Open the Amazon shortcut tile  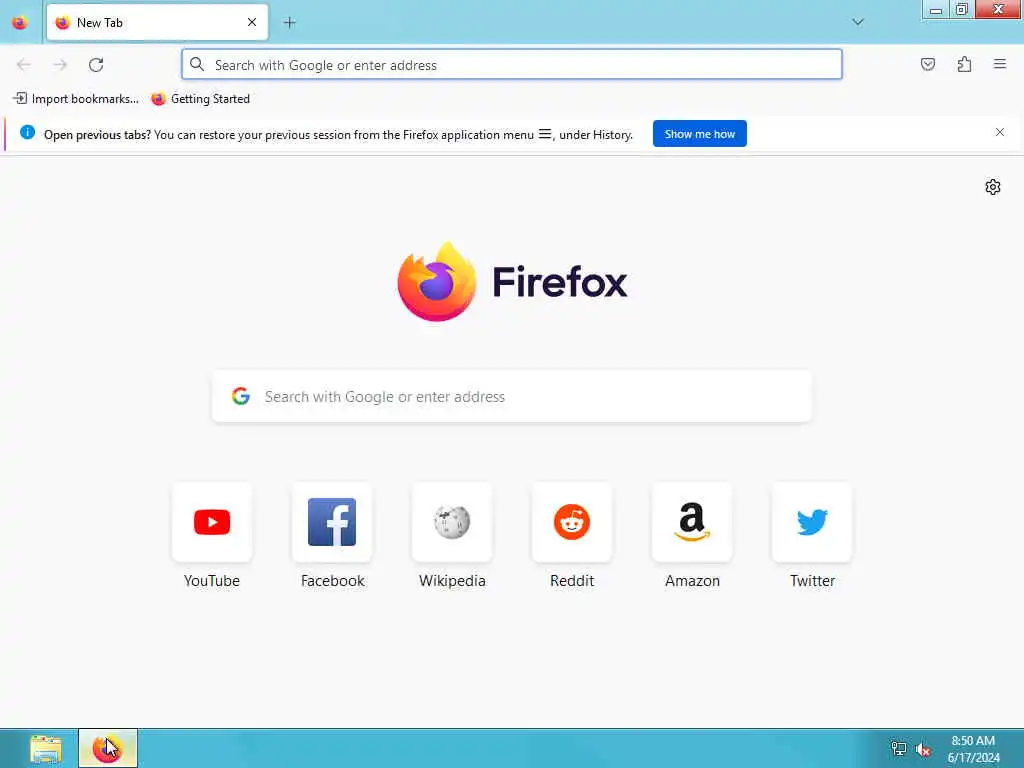click(692, 522)
